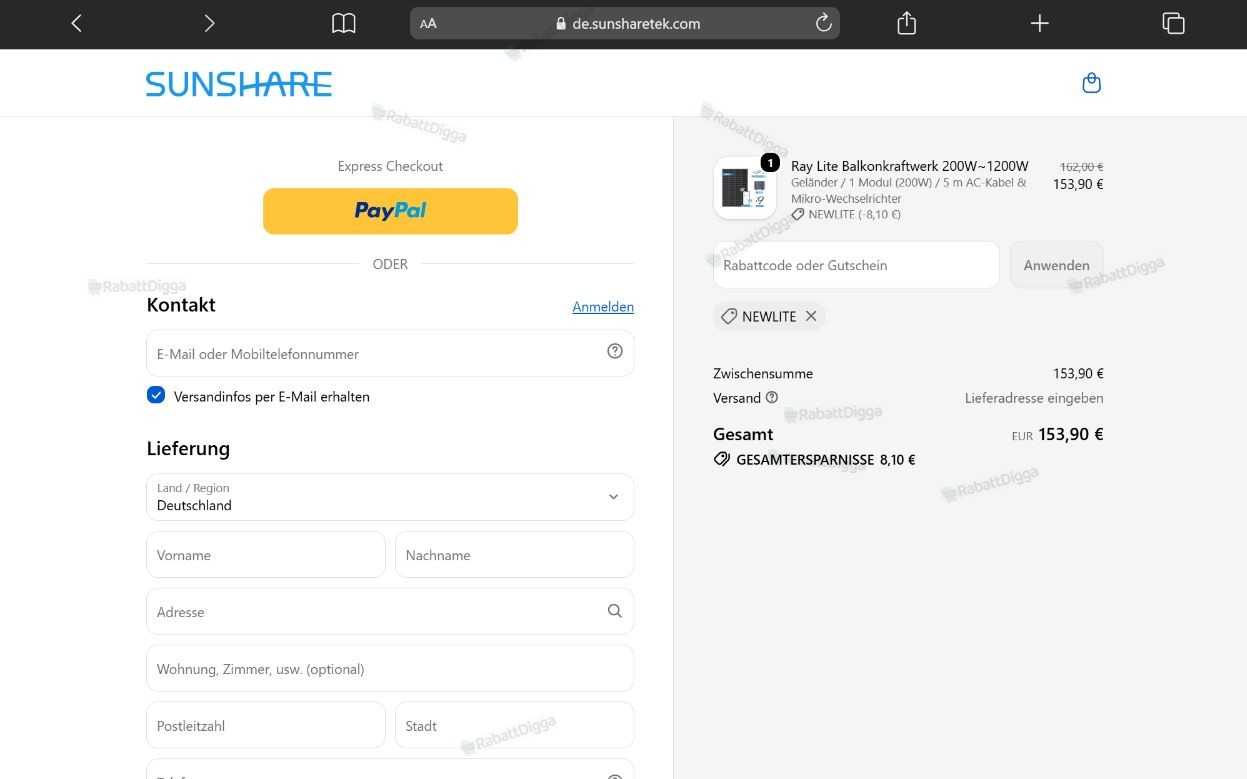Click the Zwischensumme label
This screenshot has height=779, width=1247.
point(763,373)
